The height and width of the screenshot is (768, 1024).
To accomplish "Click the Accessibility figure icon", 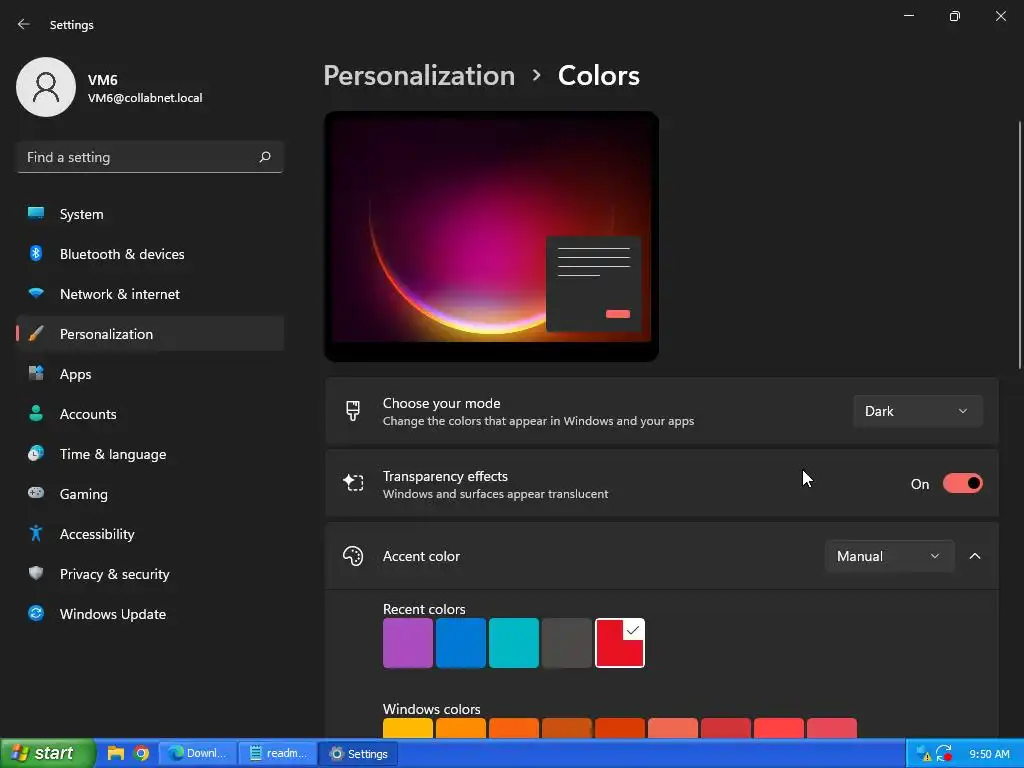I will 36,534.
